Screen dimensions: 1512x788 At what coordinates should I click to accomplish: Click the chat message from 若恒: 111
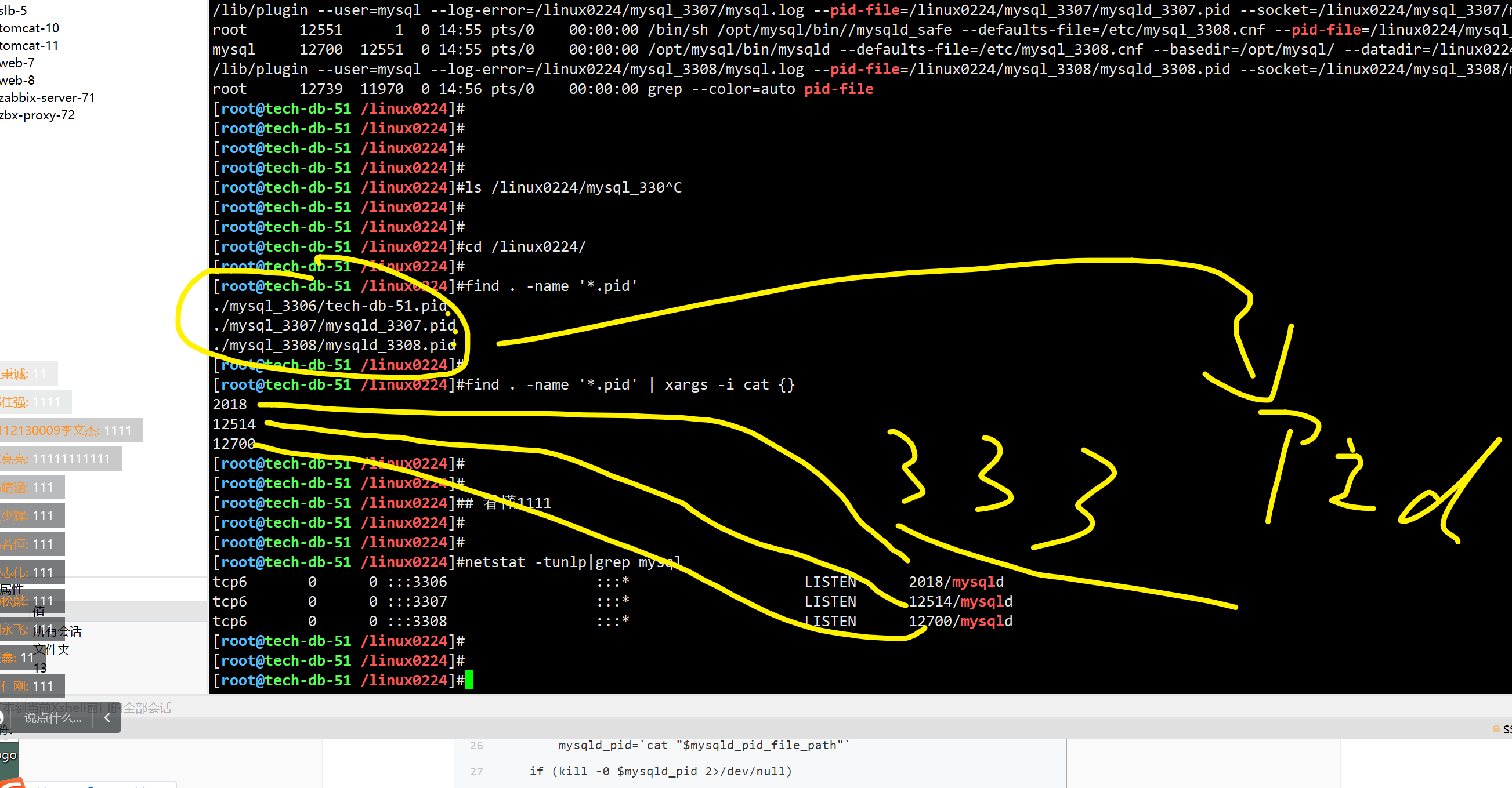(32, 544)
